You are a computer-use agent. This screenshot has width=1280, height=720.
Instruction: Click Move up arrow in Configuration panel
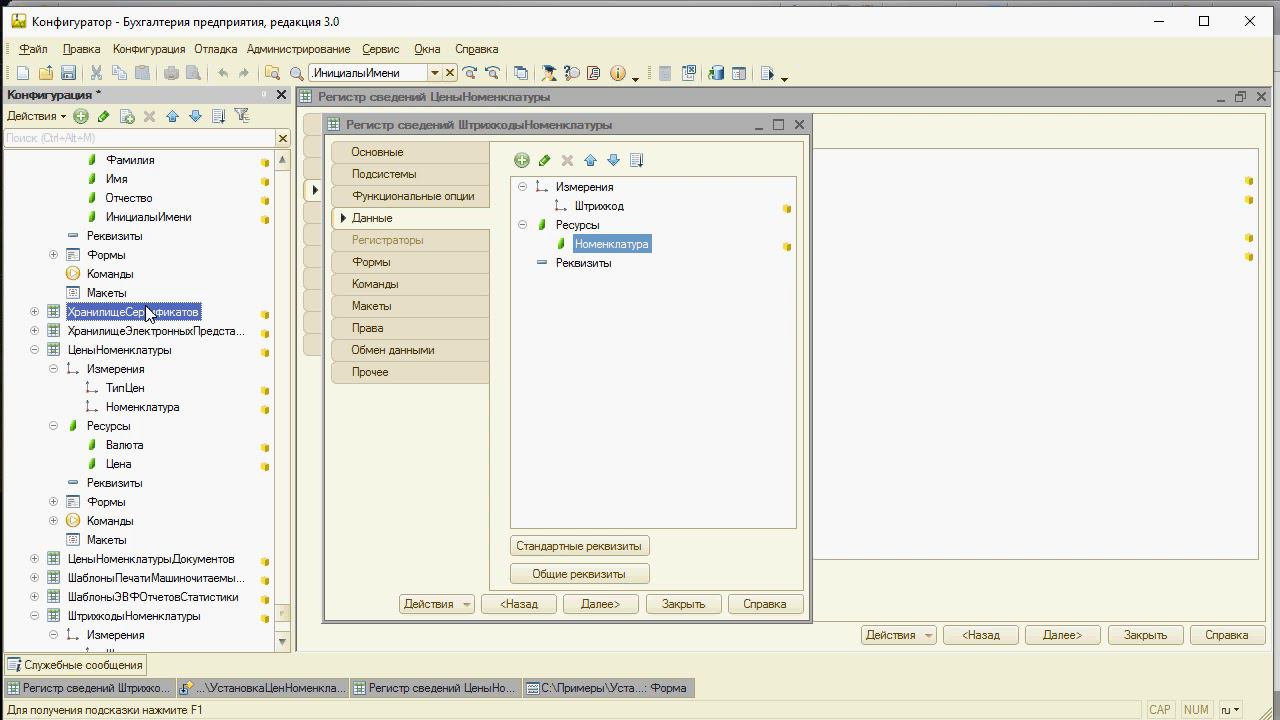point(172,116)
